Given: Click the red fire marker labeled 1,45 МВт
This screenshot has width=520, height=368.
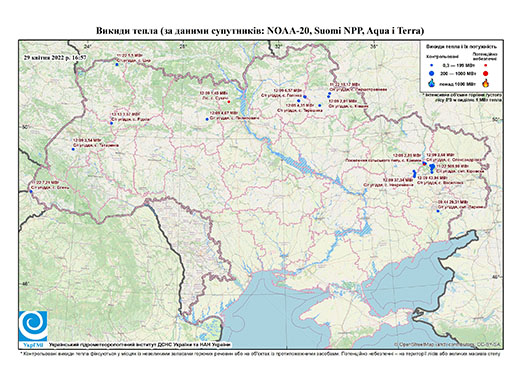Looking at the screenshot, I should [x=229, y=101].
